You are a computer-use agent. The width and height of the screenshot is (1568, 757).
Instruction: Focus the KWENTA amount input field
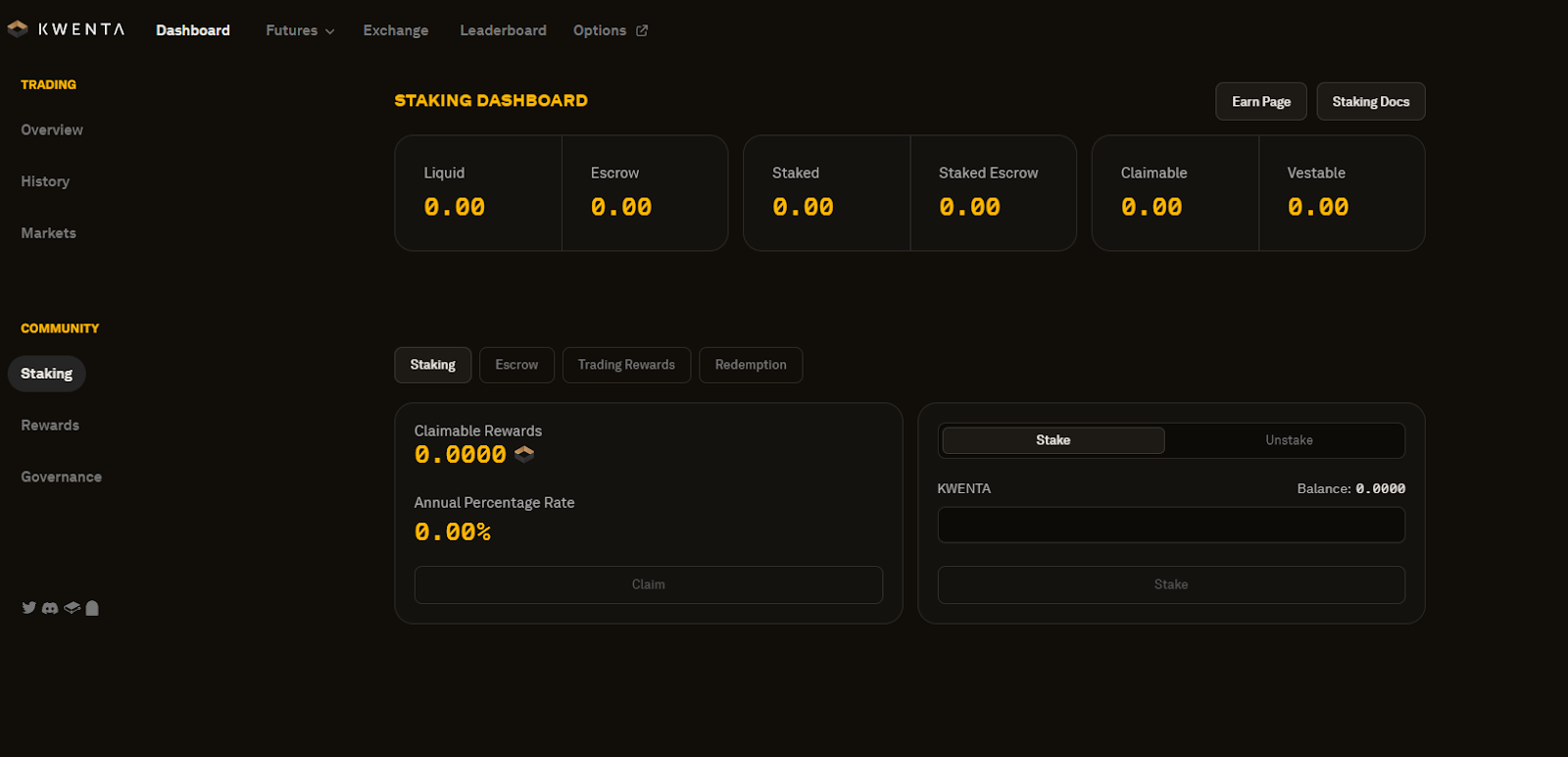(x=1171, y=525)
